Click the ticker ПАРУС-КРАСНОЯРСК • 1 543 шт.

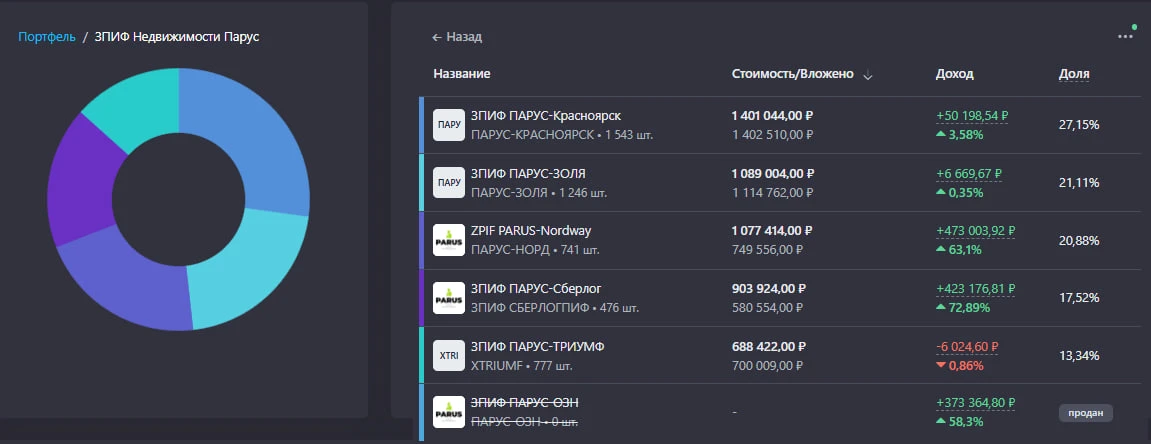[562, 135]
